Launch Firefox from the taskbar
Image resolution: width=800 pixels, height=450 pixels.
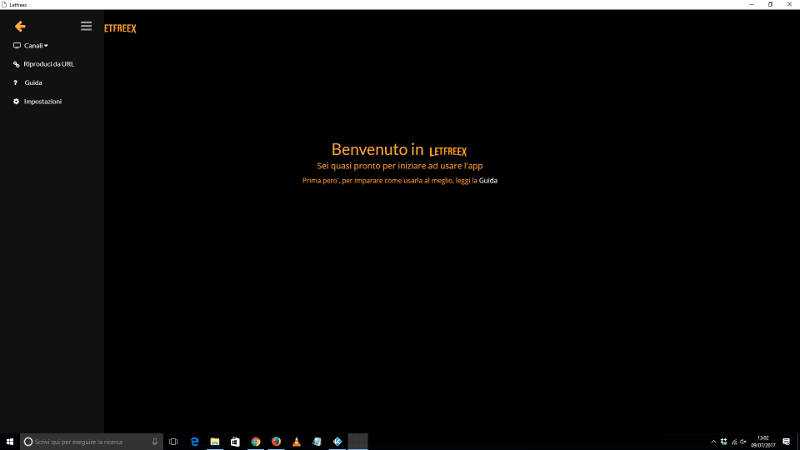coord(276,441)
